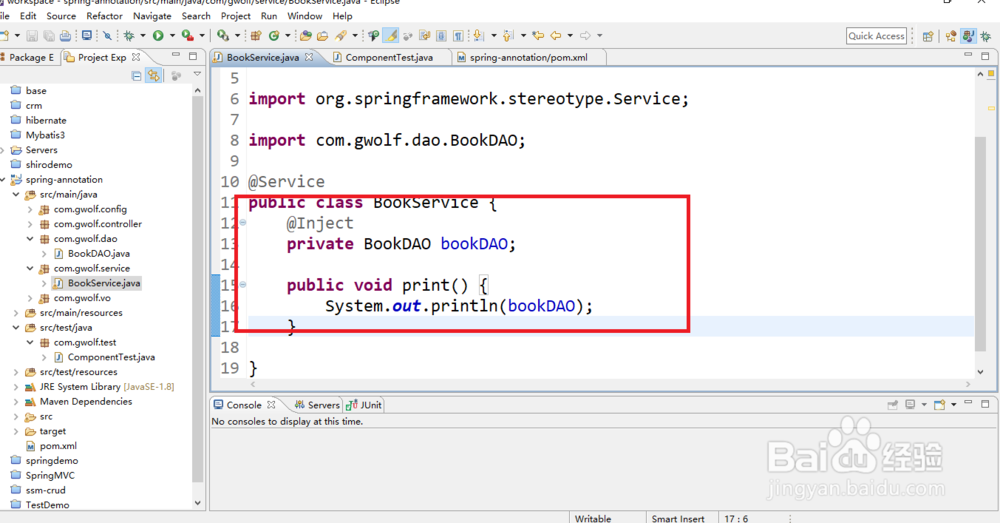Click the New wizard toolbar icon
Viewport: 1000px width, 523px height.
(4, 36)
